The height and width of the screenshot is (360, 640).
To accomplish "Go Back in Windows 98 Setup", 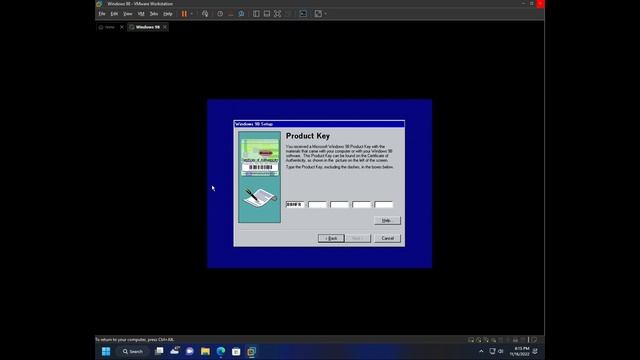I will 331,238.
